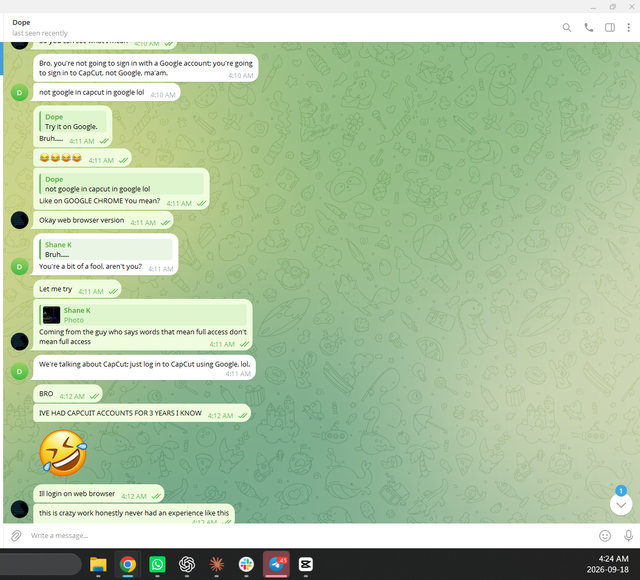Screen dimensions: 640x580
Task: Click the D avatar beside 'not google in capcut'
Action: click(x=20, y=93)
